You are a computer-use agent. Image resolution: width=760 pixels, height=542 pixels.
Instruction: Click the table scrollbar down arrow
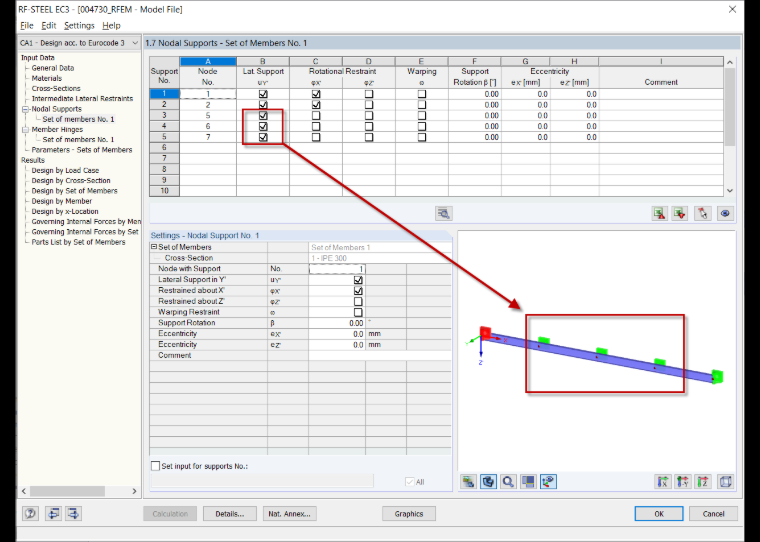[x=729, y=191]
